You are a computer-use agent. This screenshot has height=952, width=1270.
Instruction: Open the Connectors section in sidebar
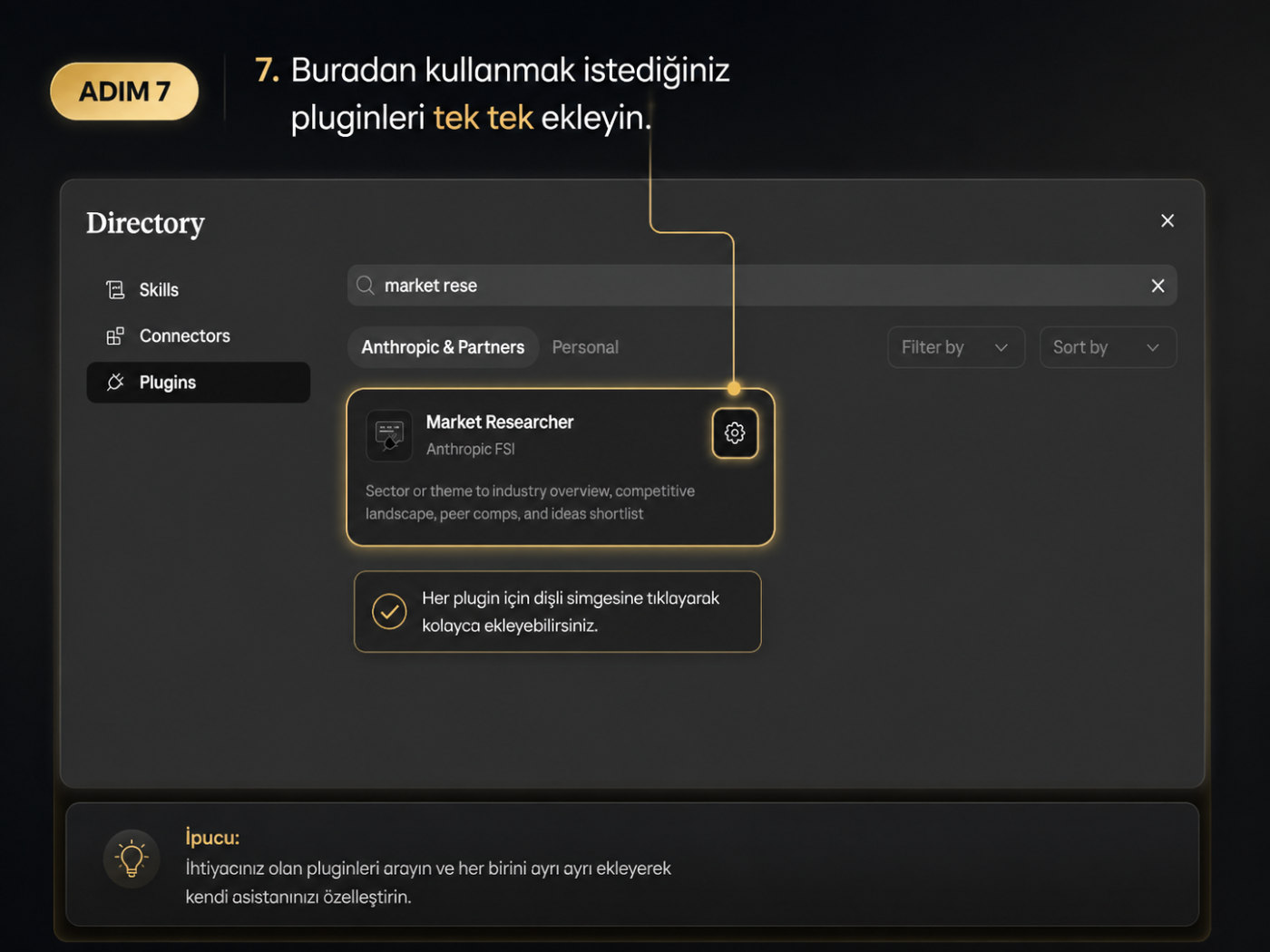[198, 336]
